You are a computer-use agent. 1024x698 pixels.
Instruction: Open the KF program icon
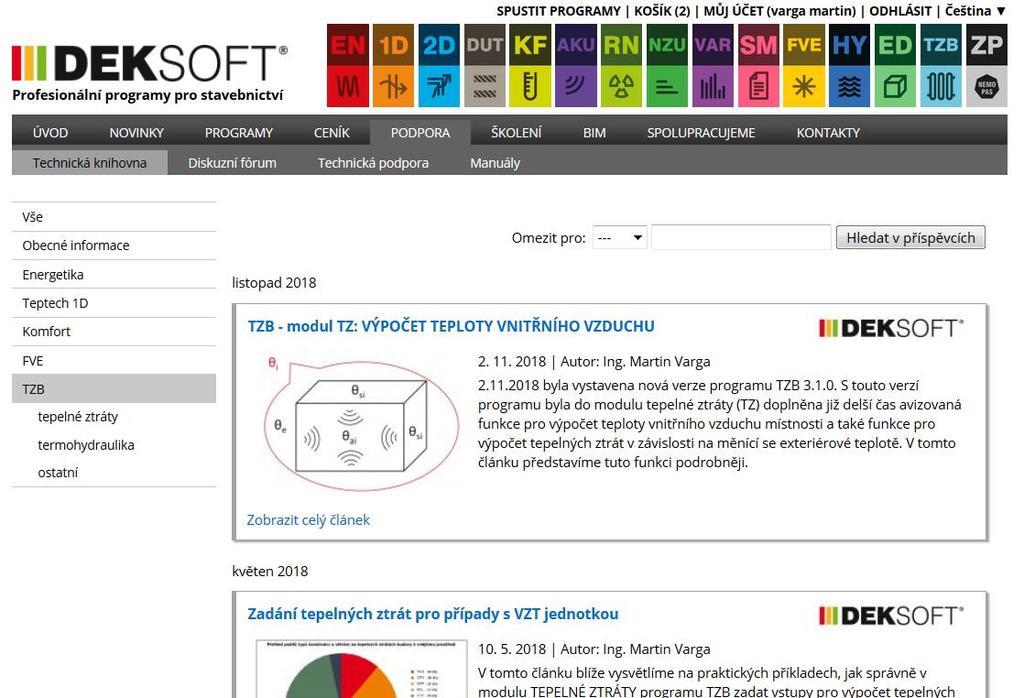click(x=530, y=65)
